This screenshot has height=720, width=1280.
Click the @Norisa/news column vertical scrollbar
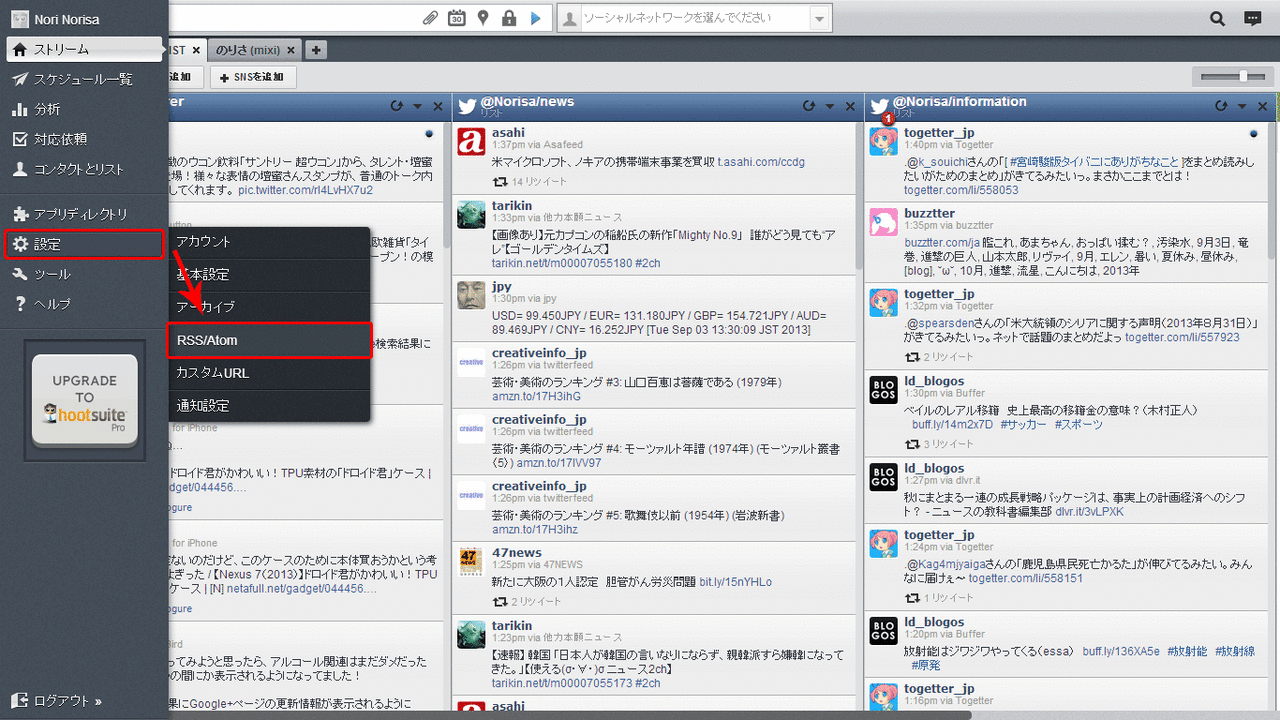(858, 195)
